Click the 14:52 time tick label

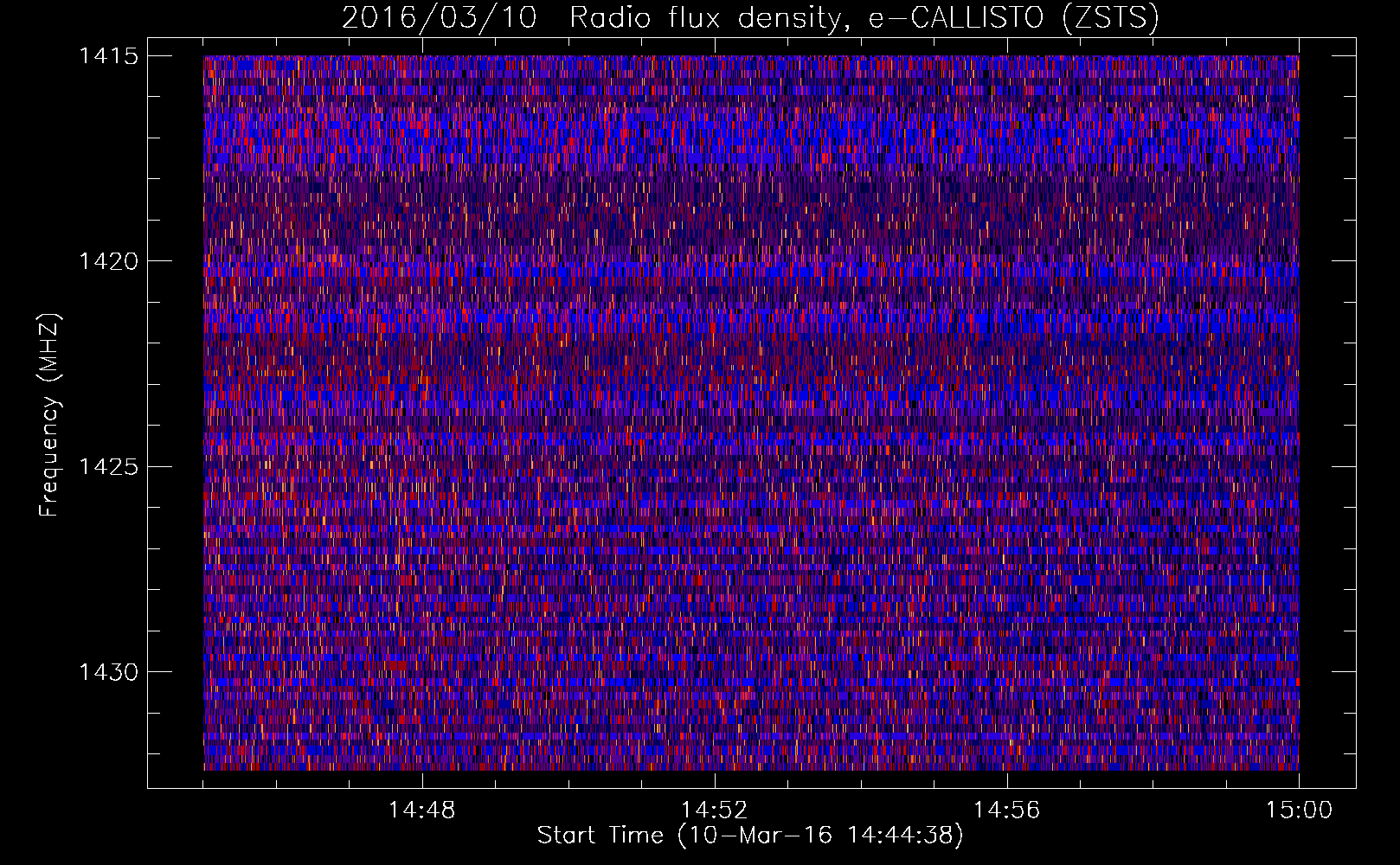pos(714,811)
